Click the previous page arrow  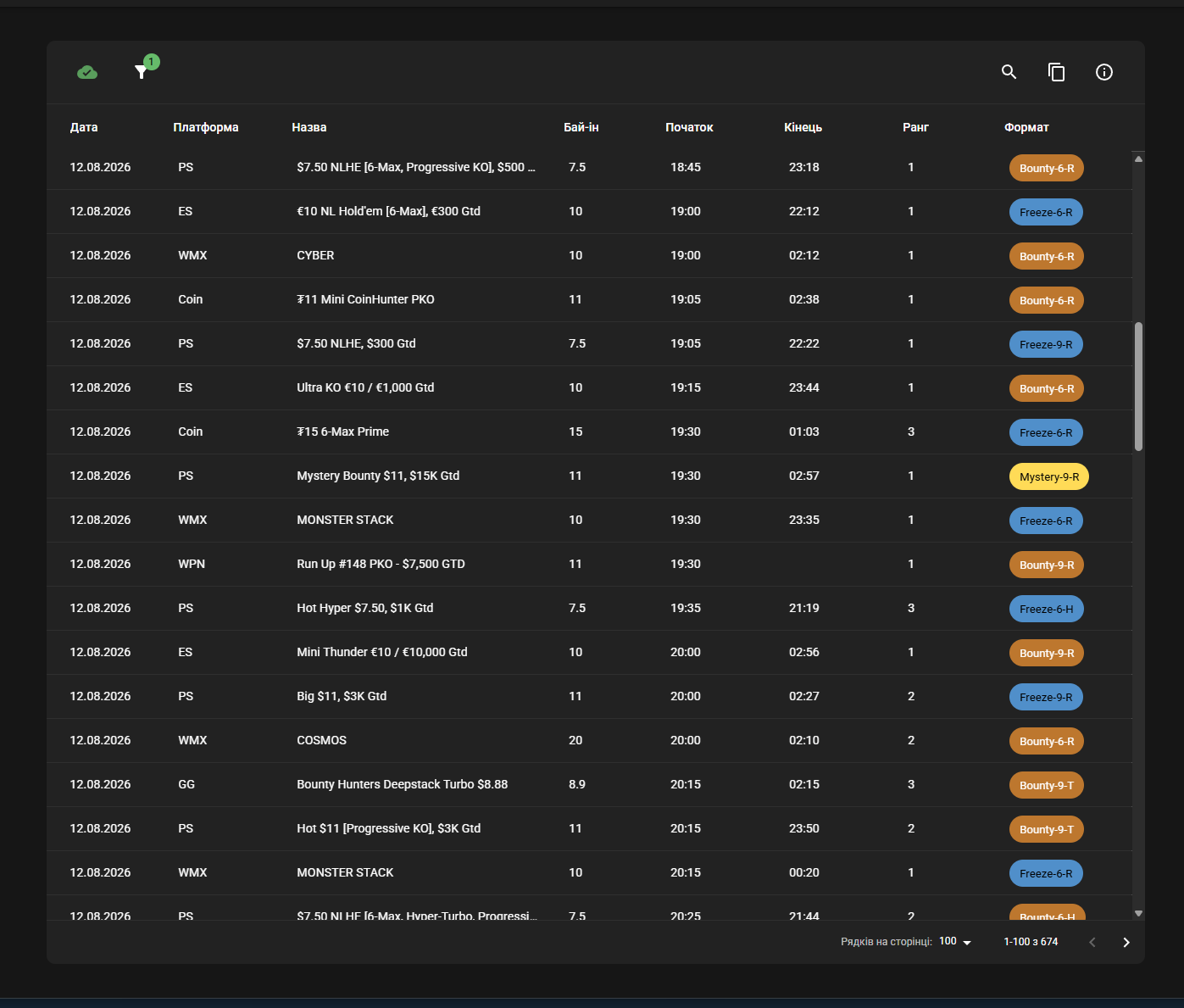pyautogui.click(x=1092, y=942)
